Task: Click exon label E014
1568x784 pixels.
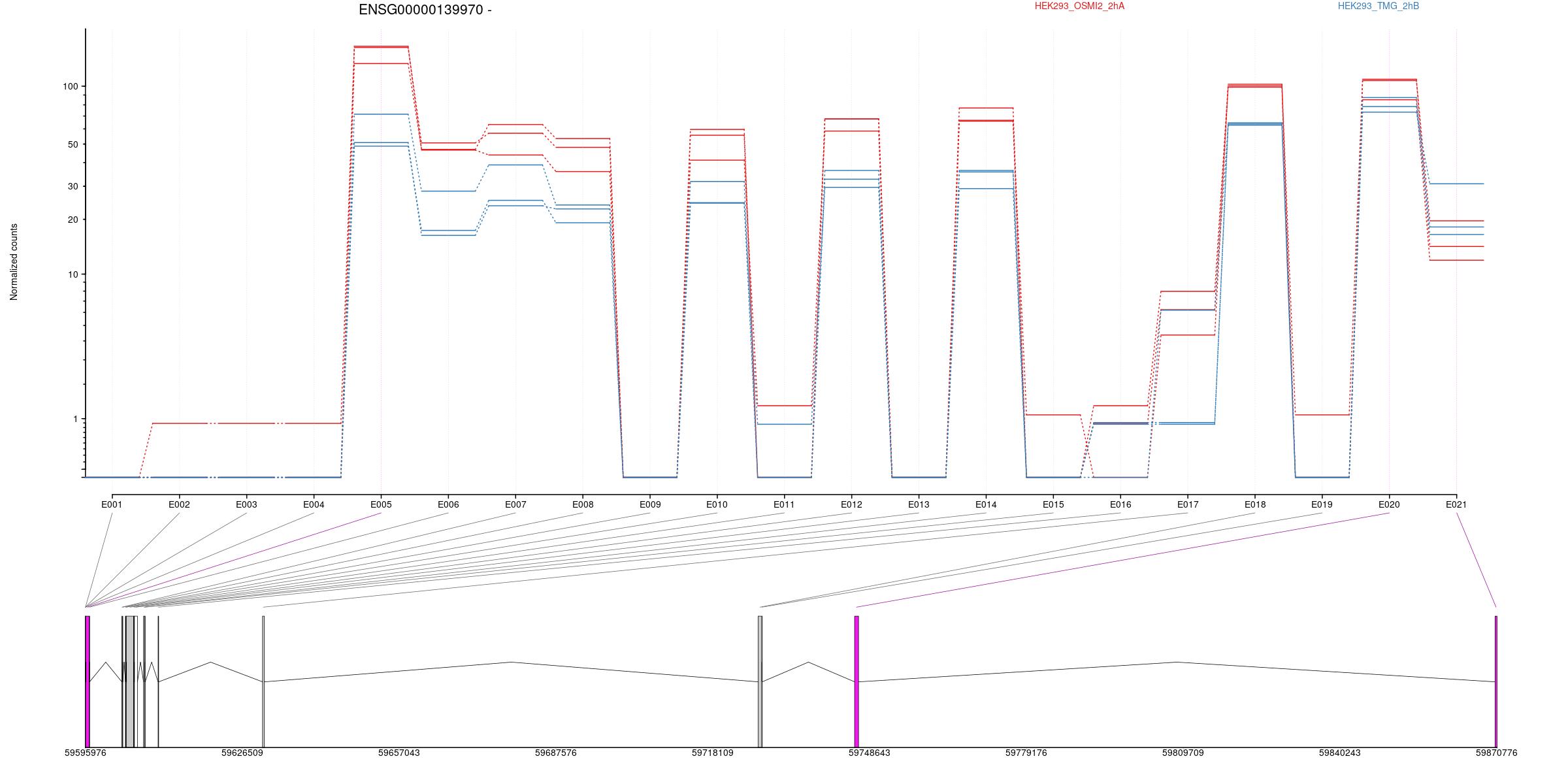Action: (x=986, y=504)
